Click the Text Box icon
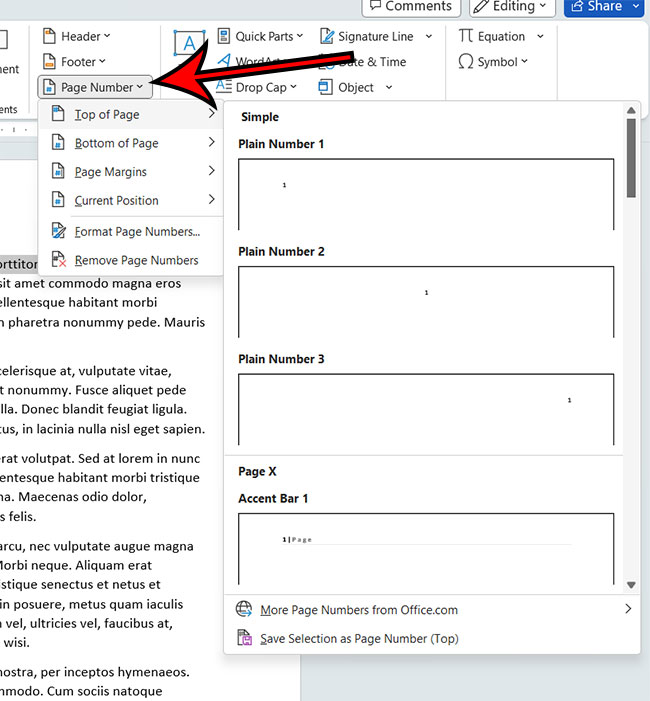 [189, 43]
